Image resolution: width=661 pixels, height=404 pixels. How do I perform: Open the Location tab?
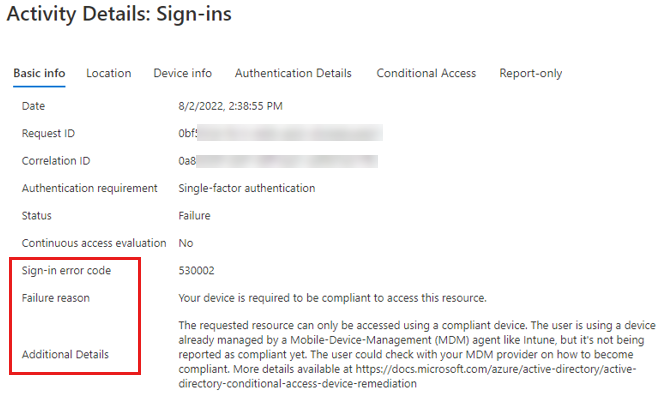[109, 73]
